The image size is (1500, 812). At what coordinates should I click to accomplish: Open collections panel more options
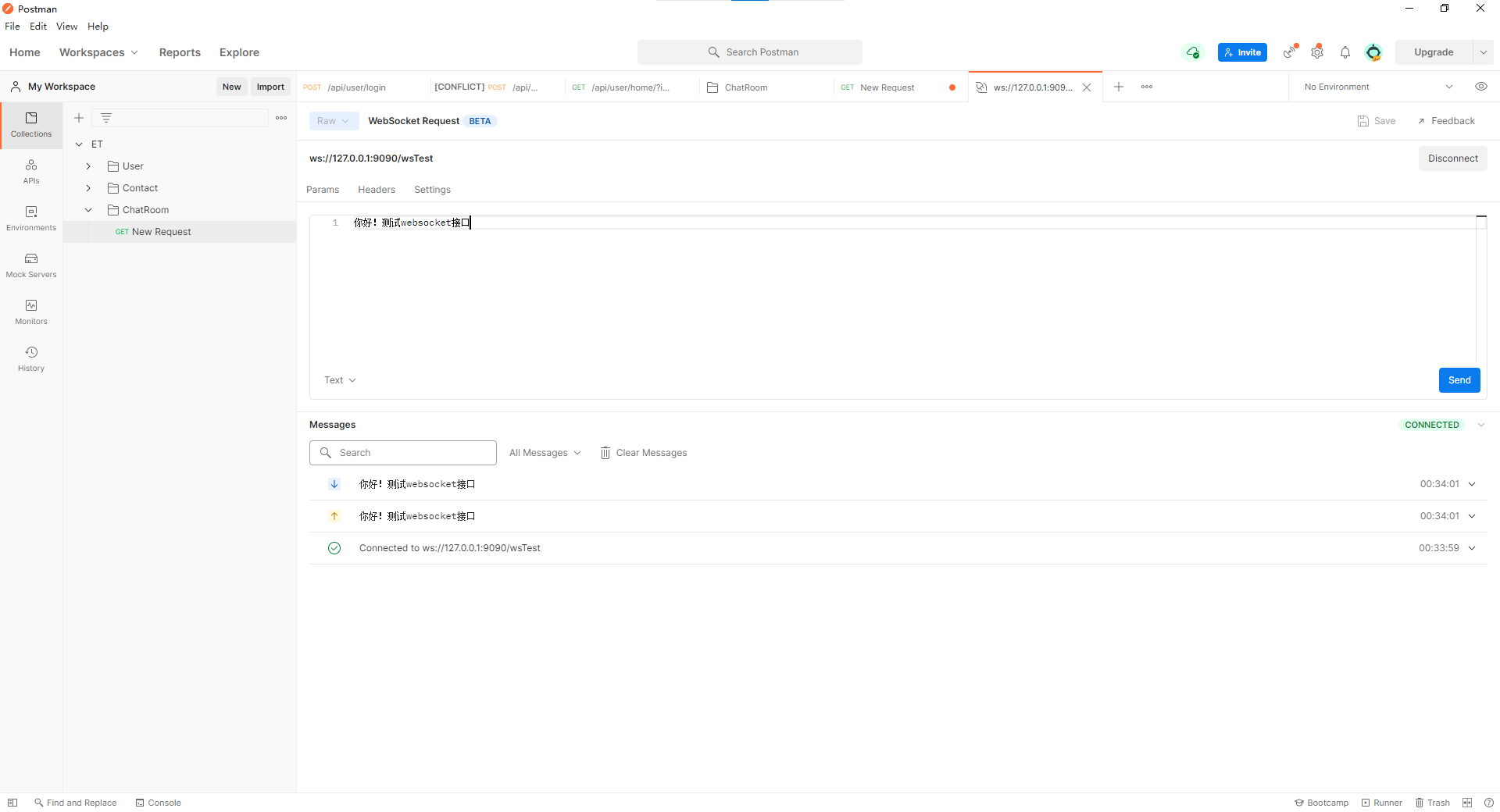(x=281, y=118)
